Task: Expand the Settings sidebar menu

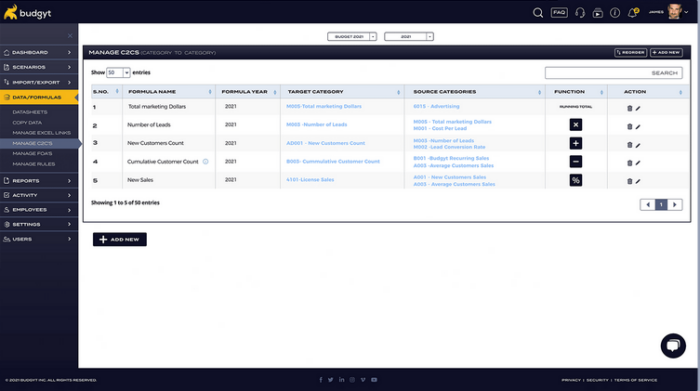Action: tap(39, 225)
